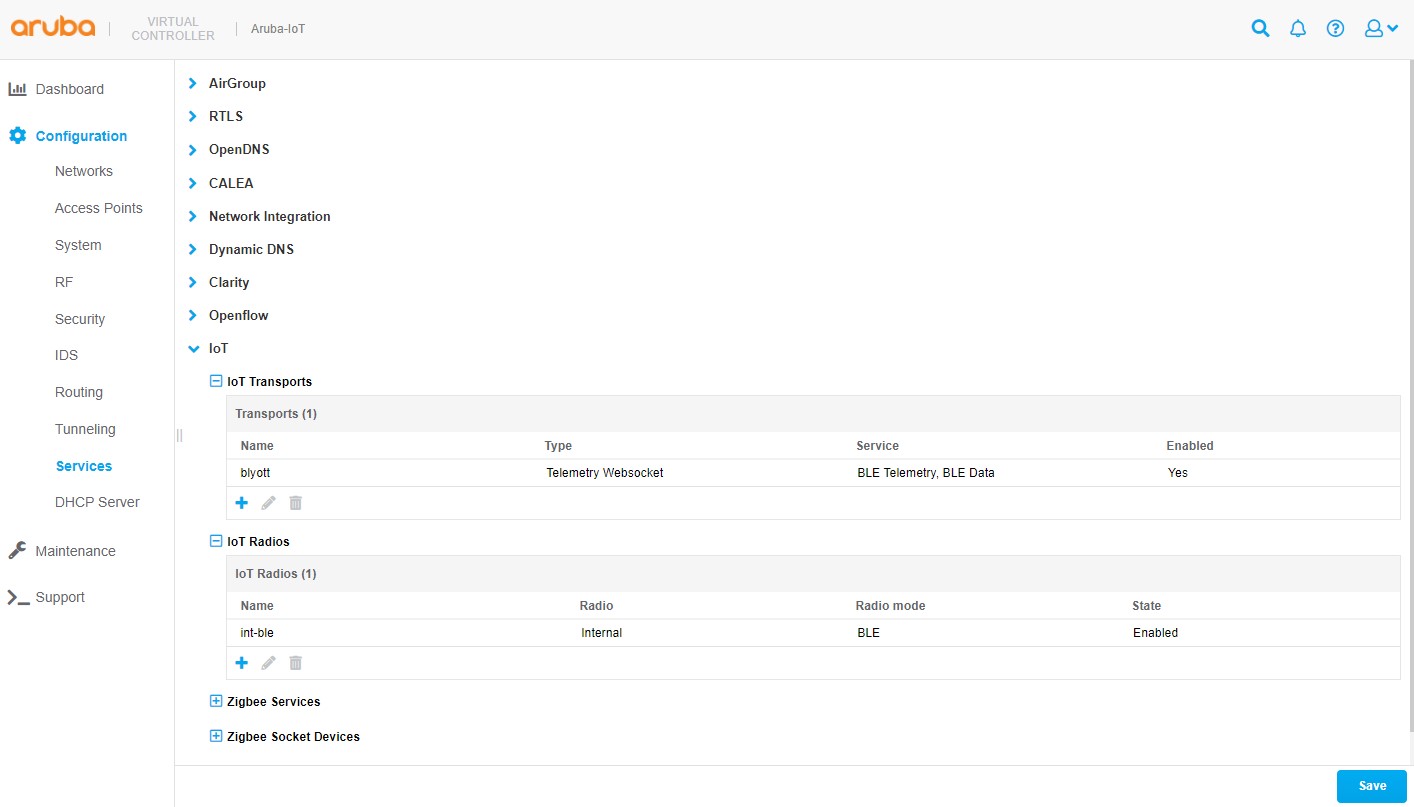Open the search magnifier icon
Screen dimensions: 1414x807
click(x=1260, y=28)
